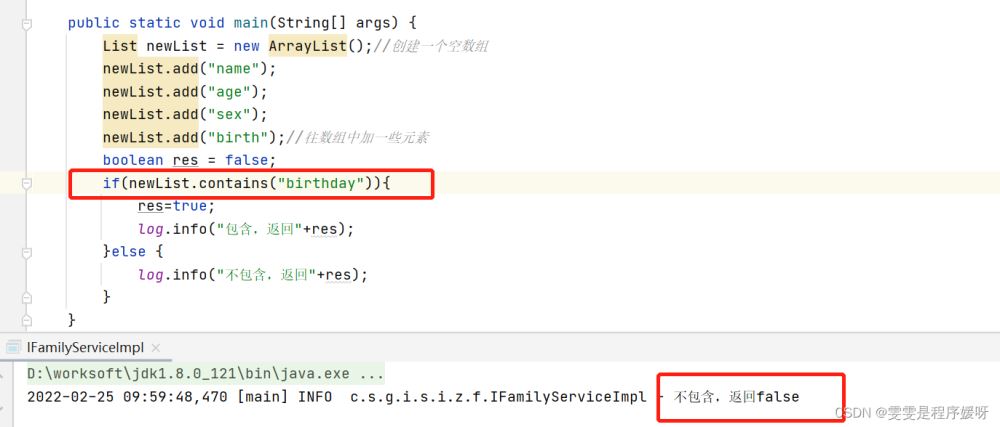Click the contains method call
Image resolution: width=1000 pixels, height=427 pixels.
pos(232,184)
